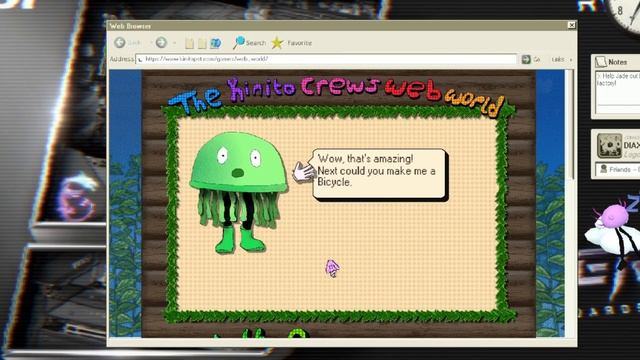Click the Forward arrow button
The image size is (640, 360).
pyautogui.click(x=161, y=42)
